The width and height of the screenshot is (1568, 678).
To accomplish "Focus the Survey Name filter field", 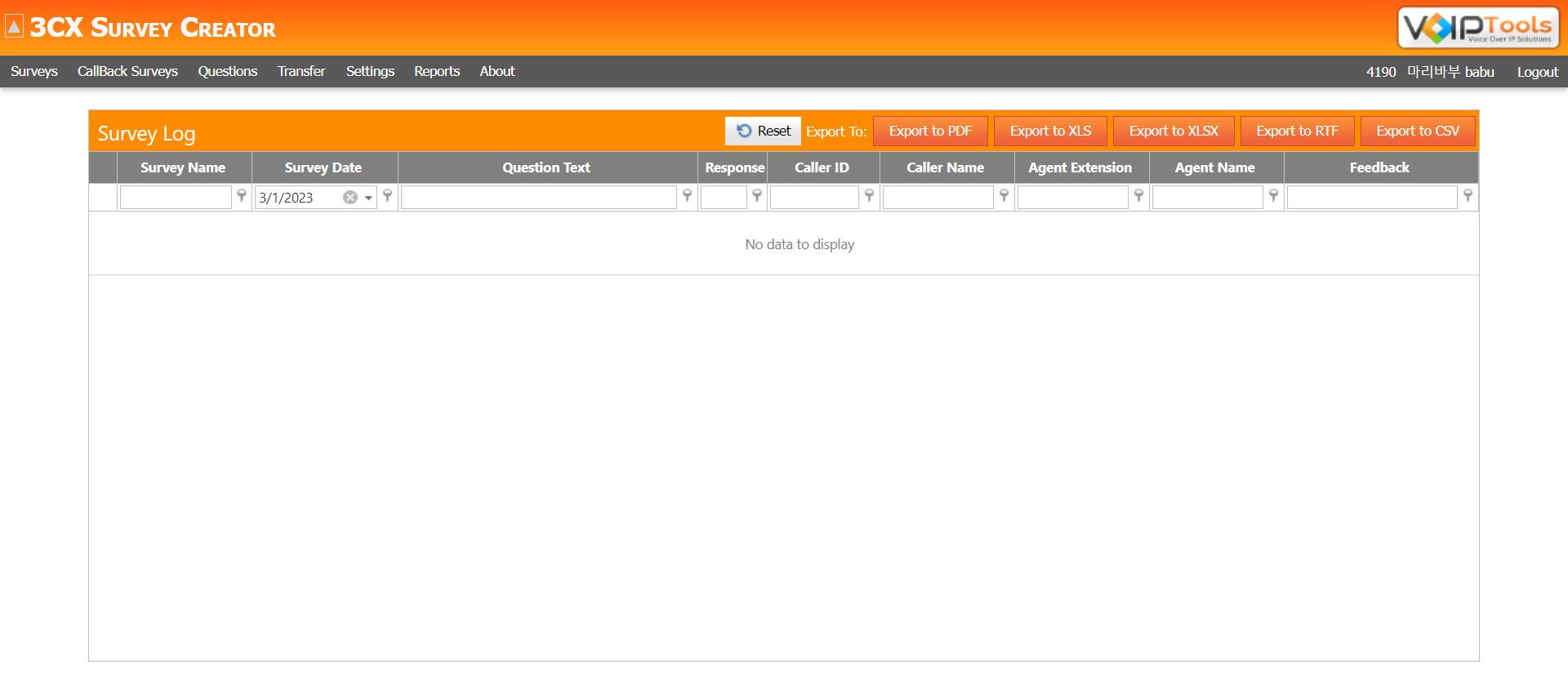I will click(176, 197).
